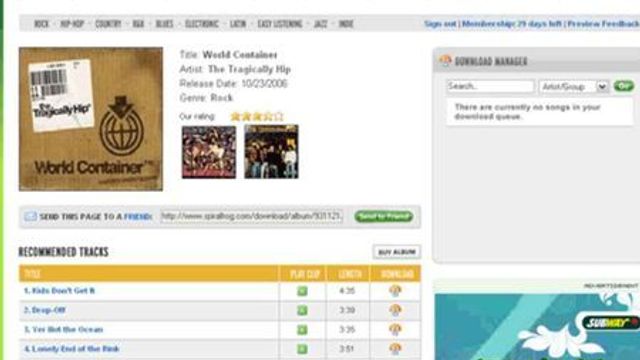This screenshot has height=360, width=640.
Task: Play clip for Kids Don't Get It
Action: pos(302,291)
